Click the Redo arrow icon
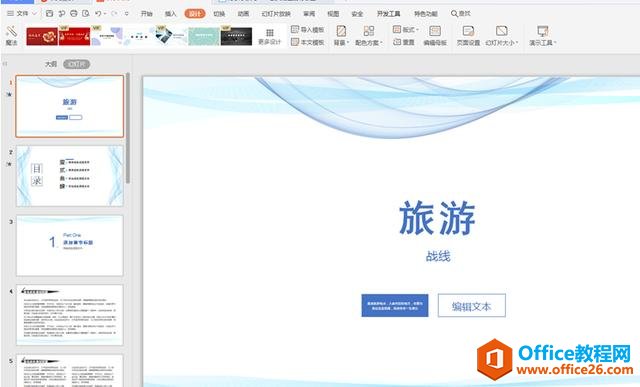Image resolution: width=640 pixels, height=387 pixels. coord(114,13)
